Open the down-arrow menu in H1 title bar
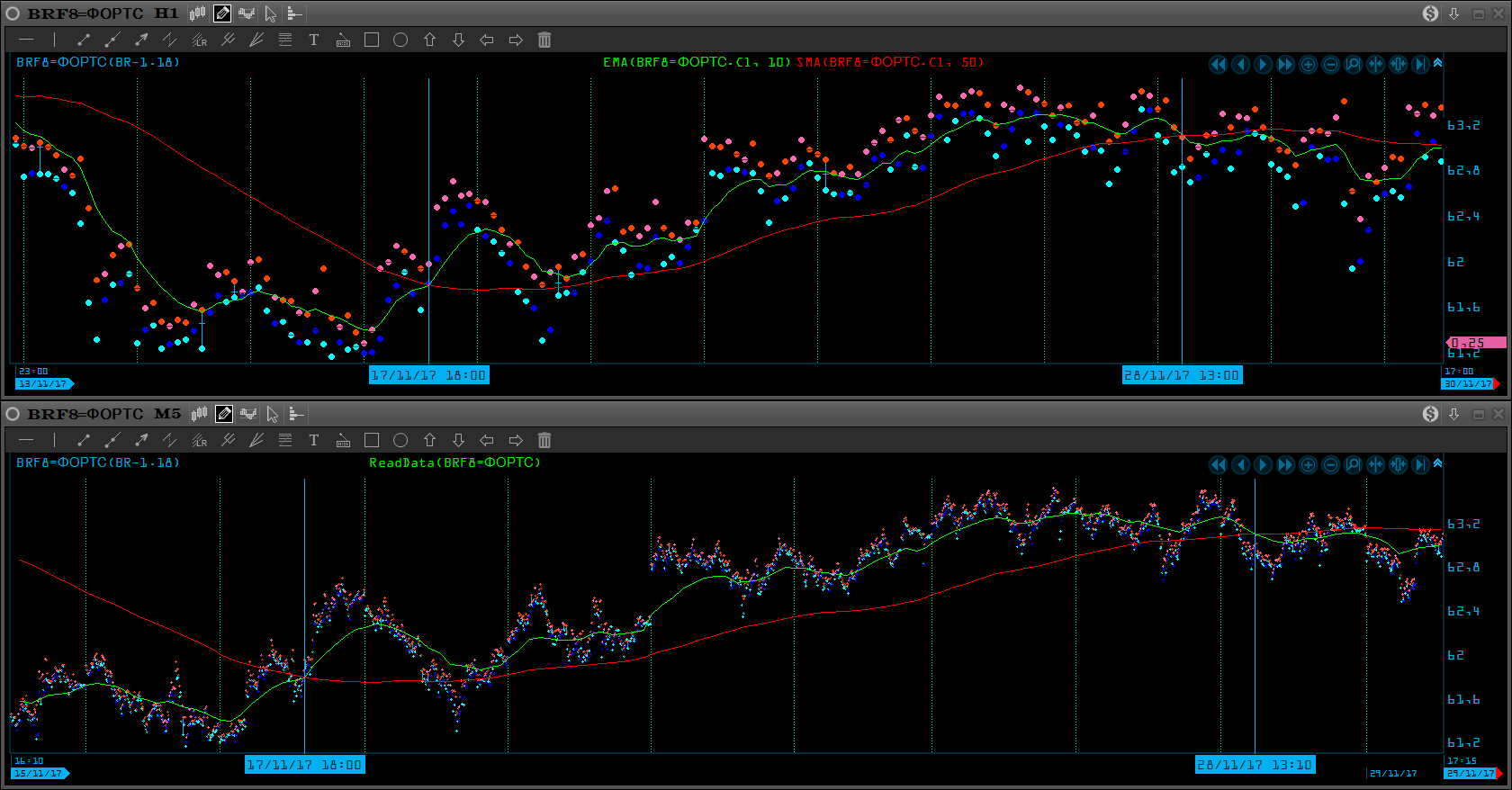1512x790 pixels. (1453, 13)
